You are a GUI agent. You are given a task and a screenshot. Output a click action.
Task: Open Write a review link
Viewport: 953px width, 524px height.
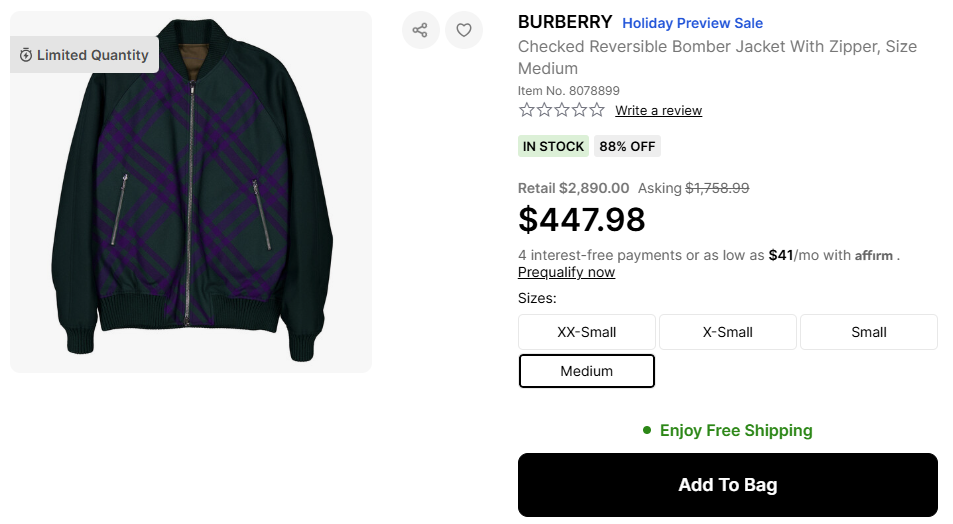pos(658,110)
